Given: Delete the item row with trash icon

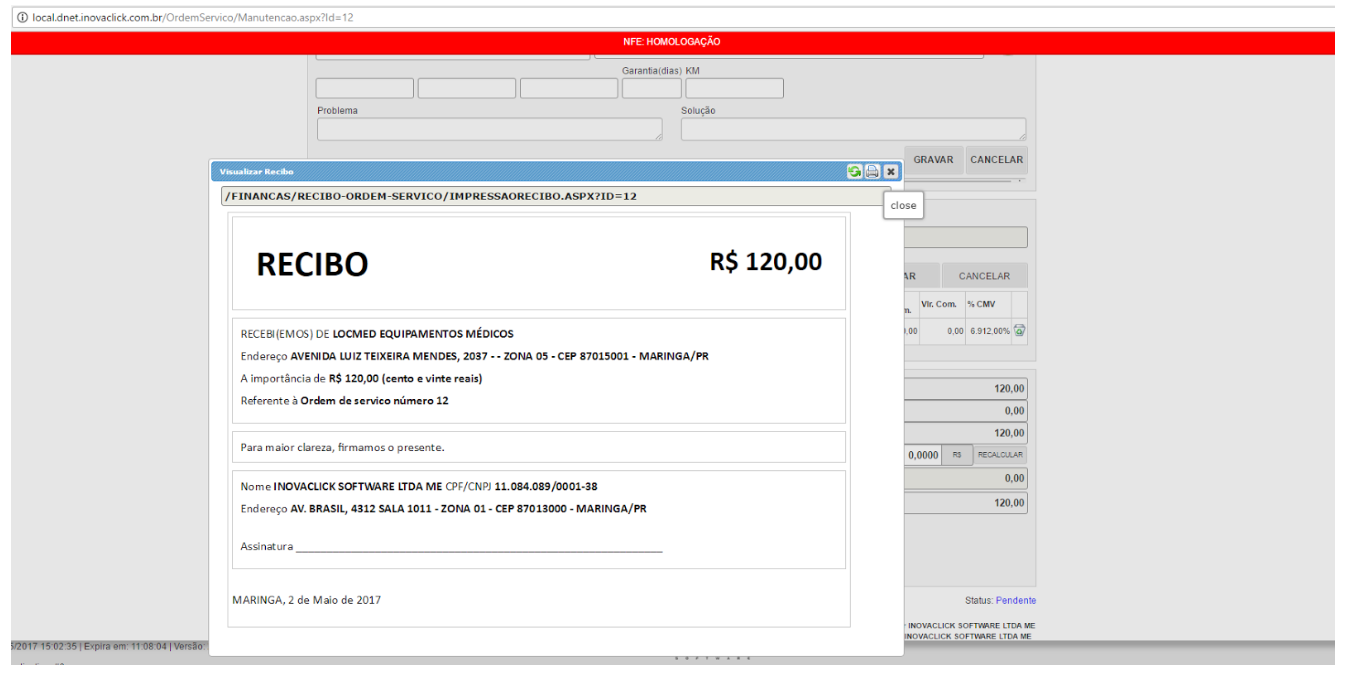Looking at the screenshot, I should tap(1019, 331).
